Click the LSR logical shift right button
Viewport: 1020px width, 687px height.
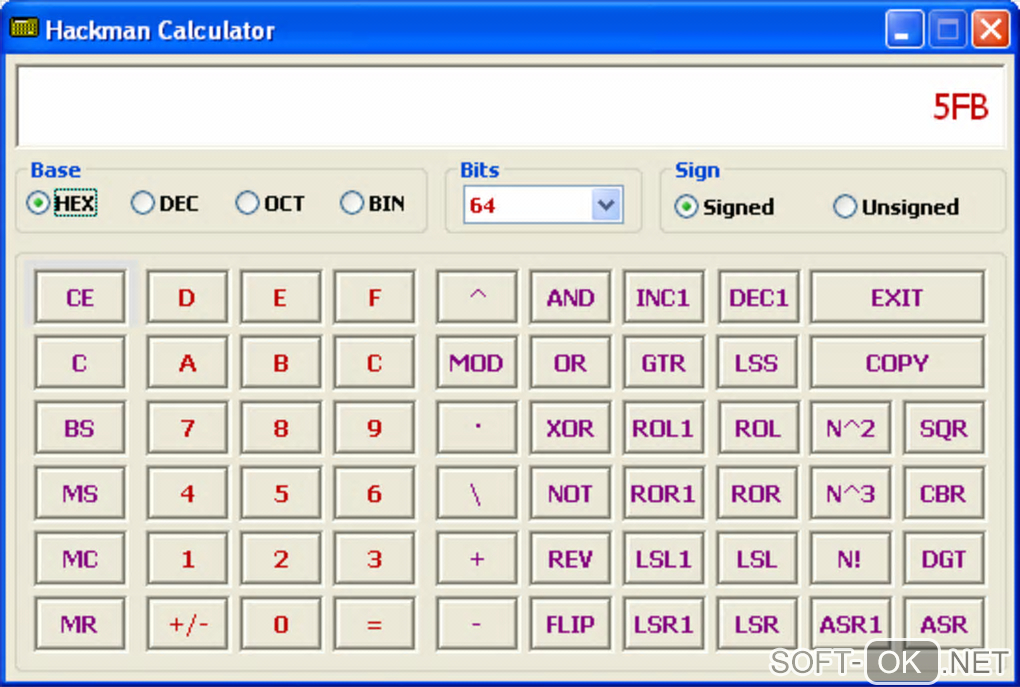tap(757, 624)
